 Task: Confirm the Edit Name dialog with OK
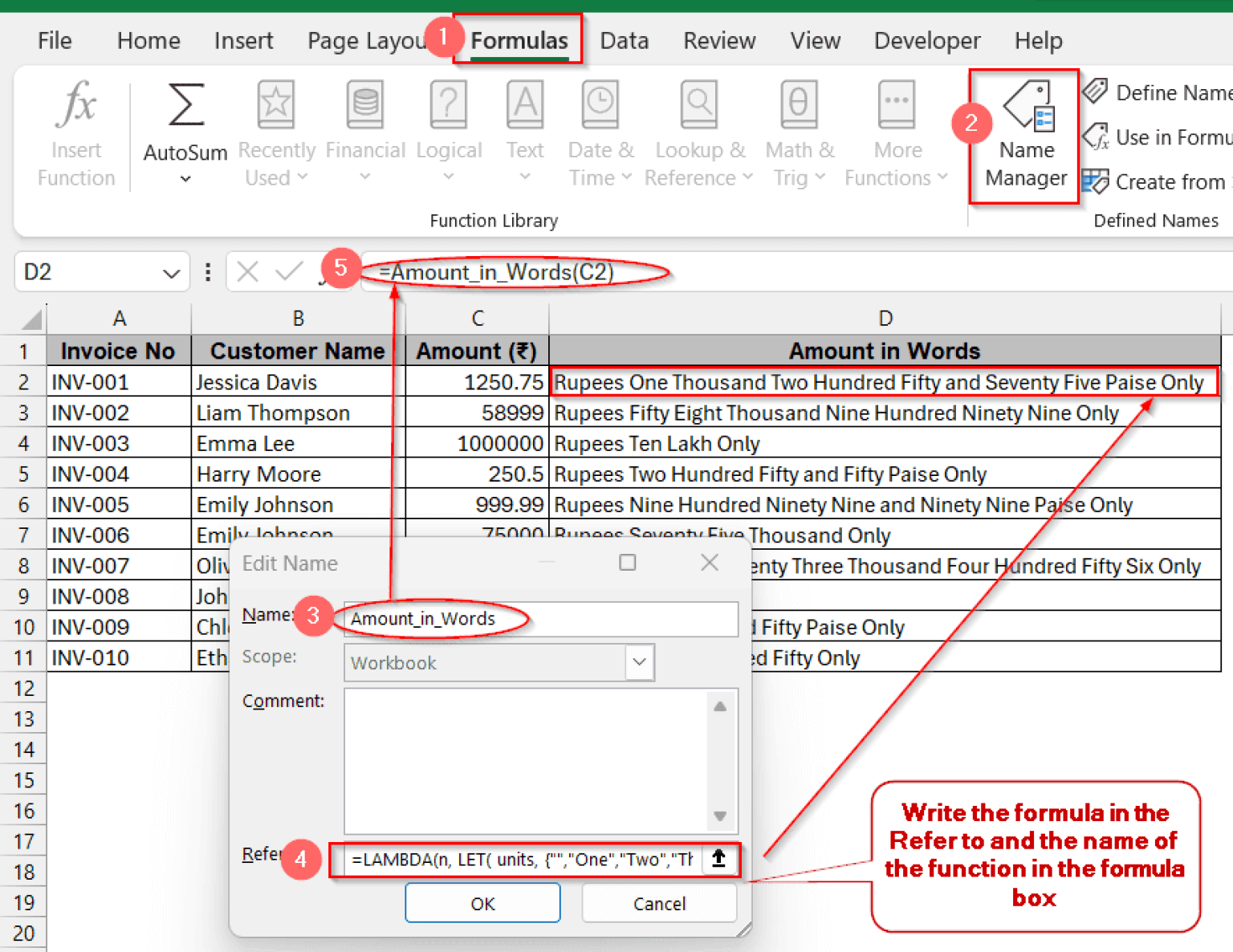click(x=482, y=902)
